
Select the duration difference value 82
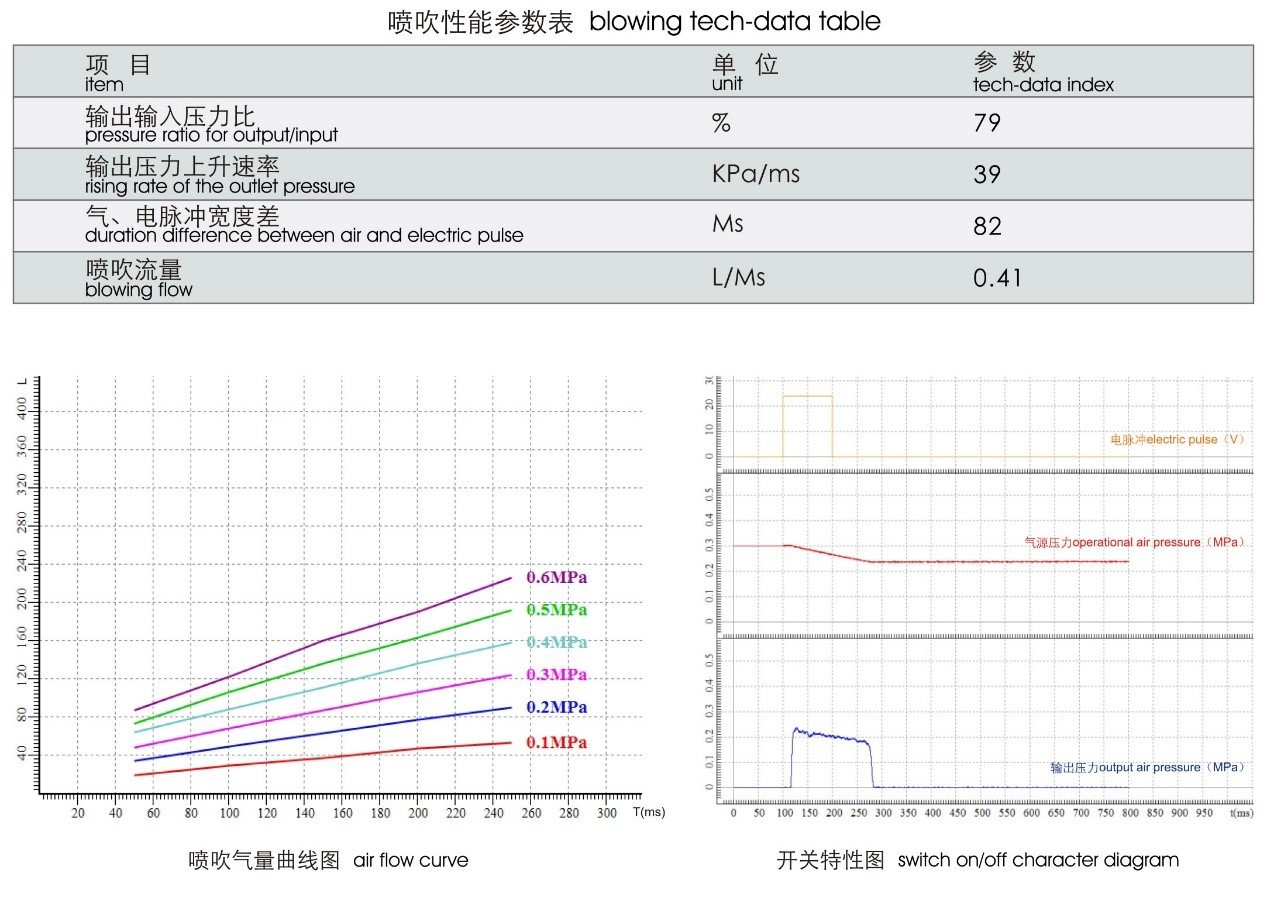[986, 226]
